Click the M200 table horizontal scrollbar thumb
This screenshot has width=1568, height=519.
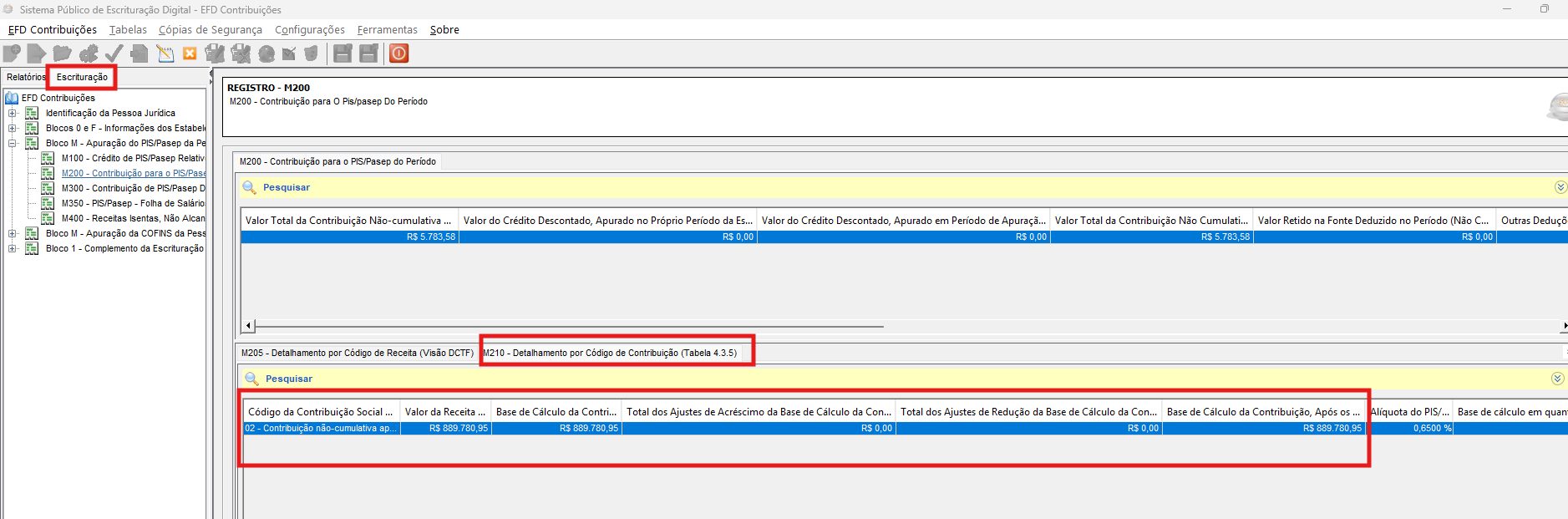[x=570, y=326]
